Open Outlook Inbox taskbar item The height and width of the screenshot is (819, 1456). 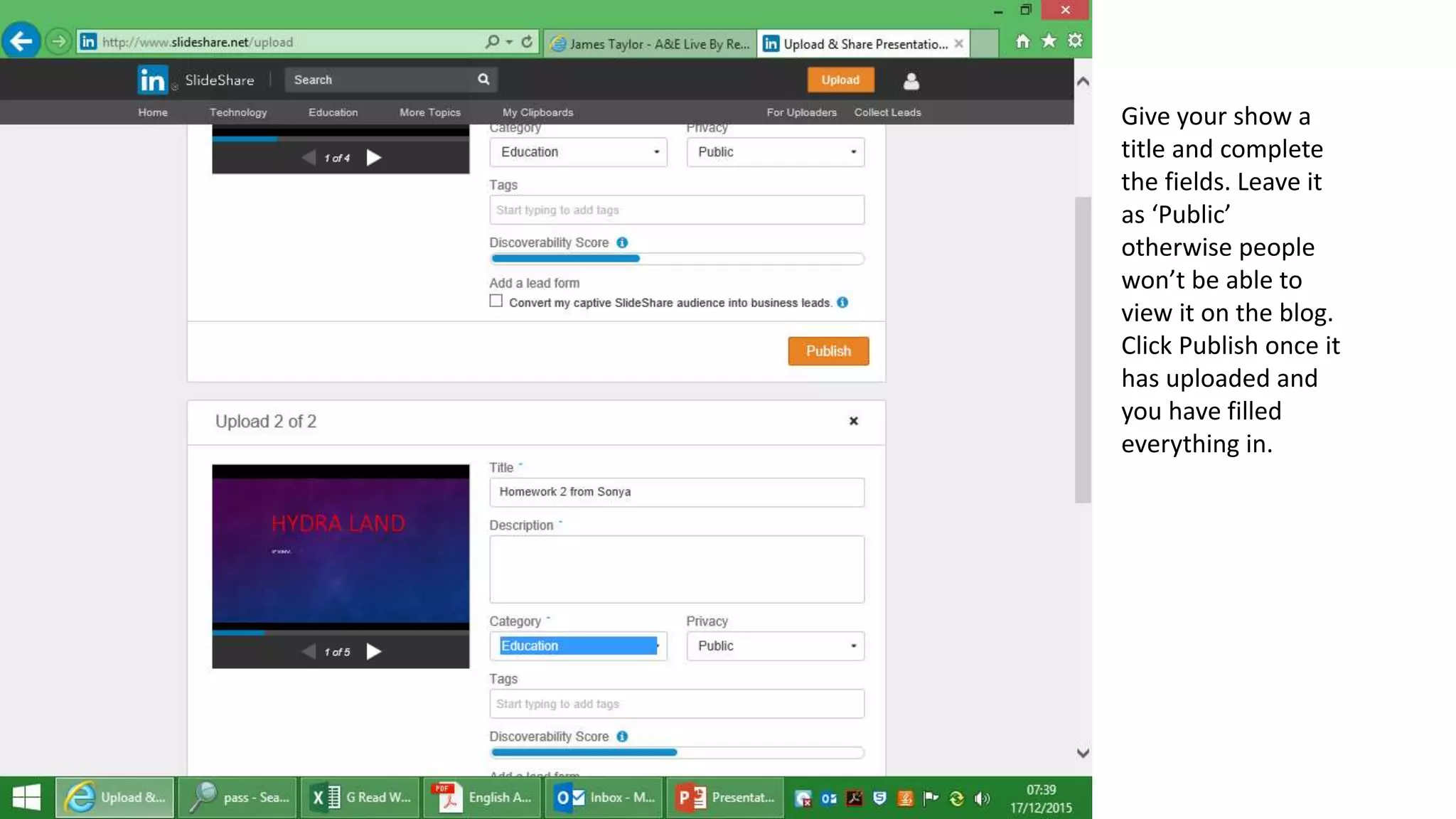605,797
